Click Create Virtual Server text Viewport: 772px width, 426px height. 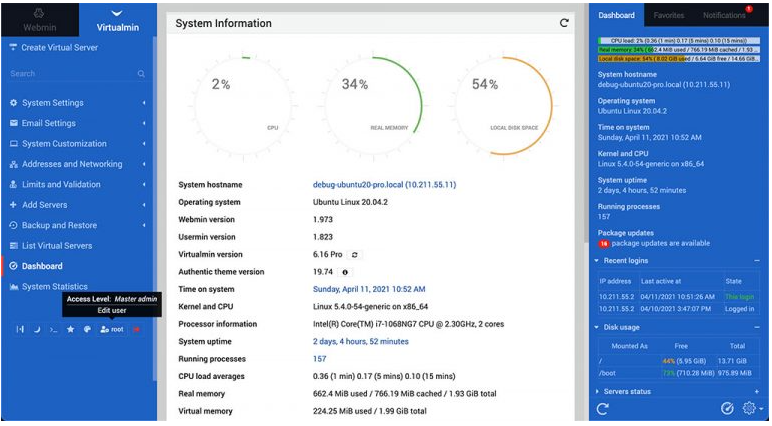(60, 48)
